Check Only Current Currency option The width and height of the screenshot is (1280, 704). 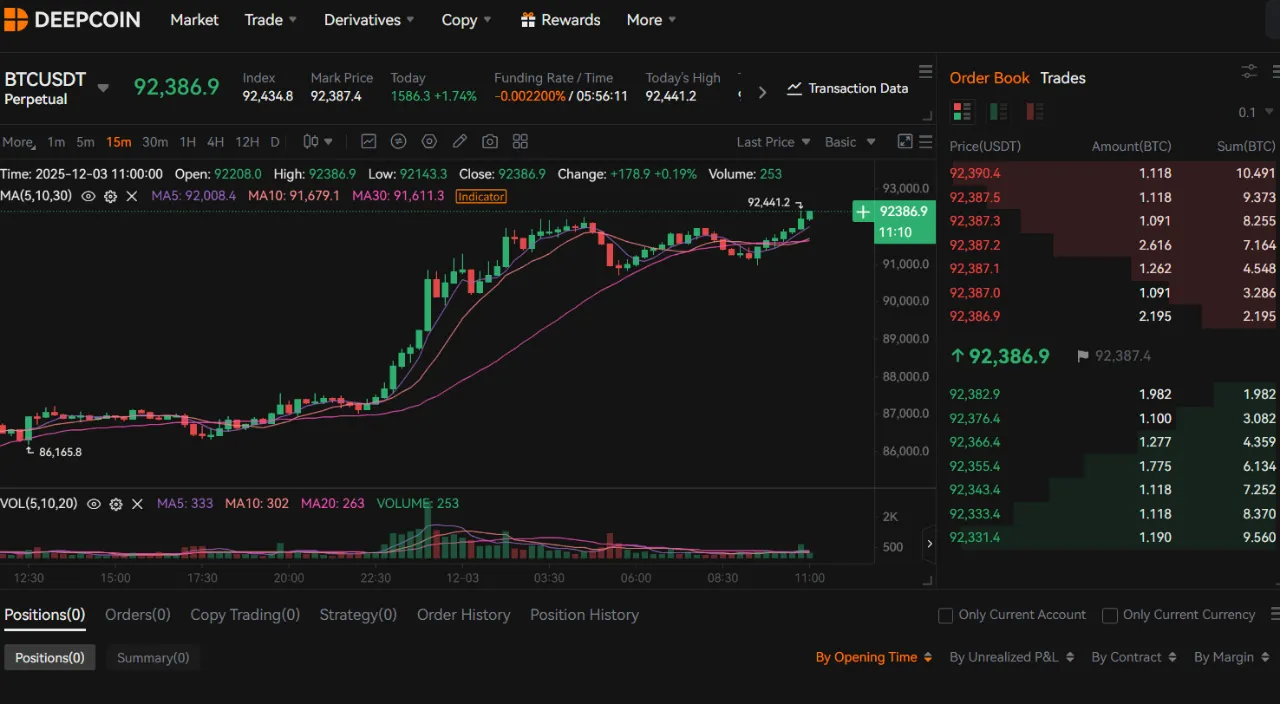[x=1109, y=616]
